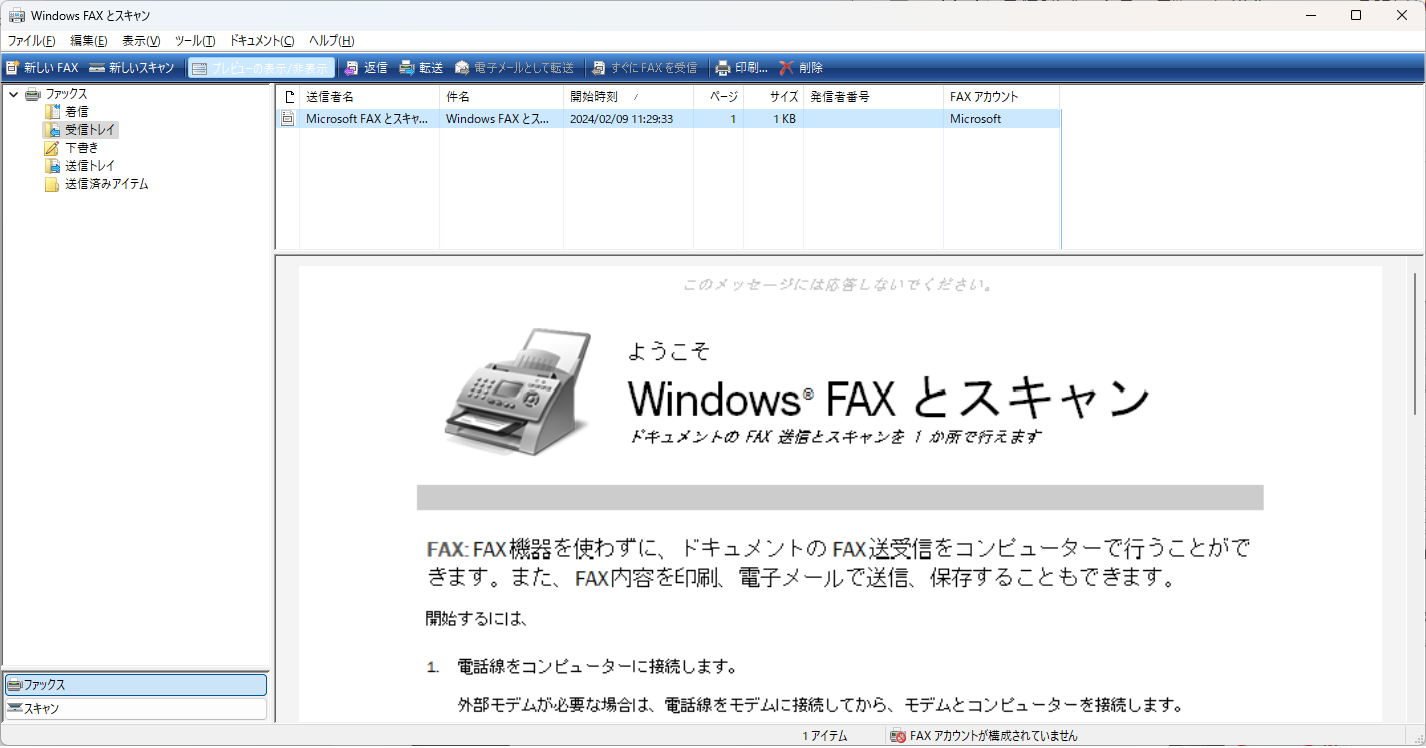1426x748 pixels.
Task: Click the app icon in title bar
Action: pyautogui.click(x=17, y=15)
